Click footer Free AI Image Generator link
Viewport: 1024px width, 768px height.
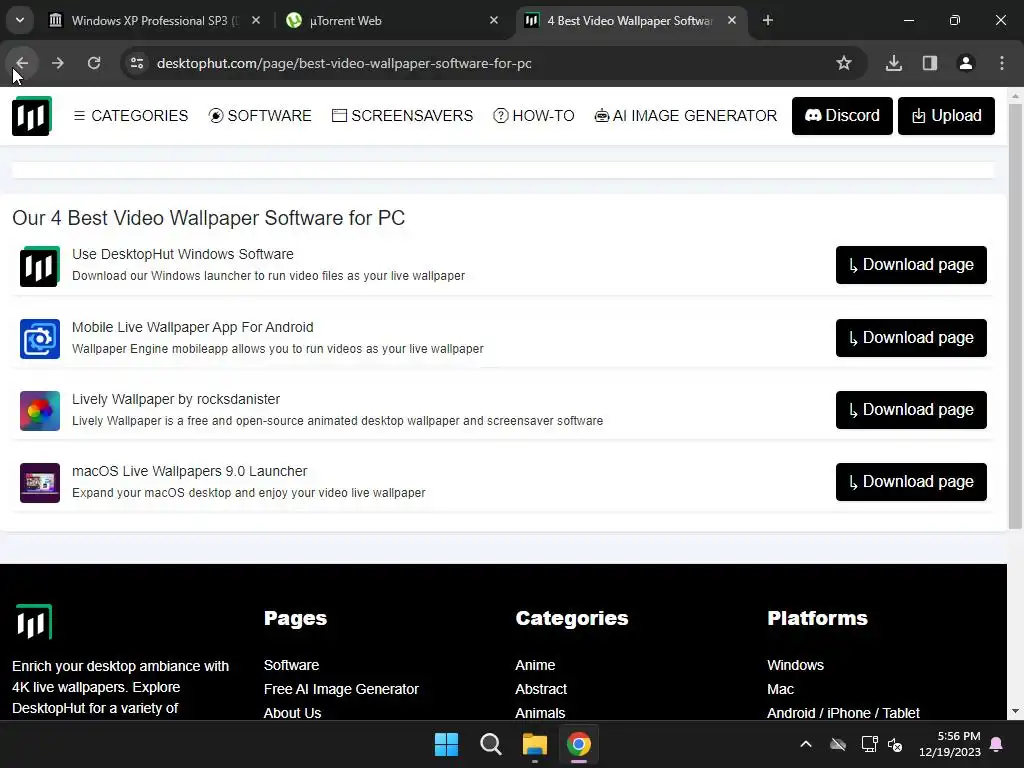tap(341, 689)
